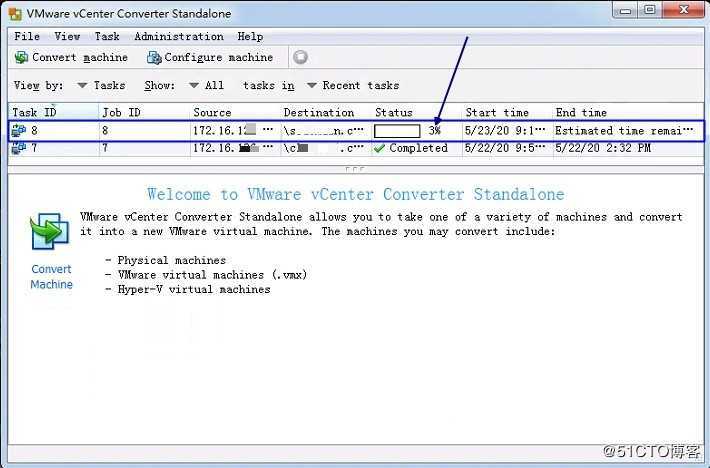Select the Completed status cell of task 7

tap(416, 148)
